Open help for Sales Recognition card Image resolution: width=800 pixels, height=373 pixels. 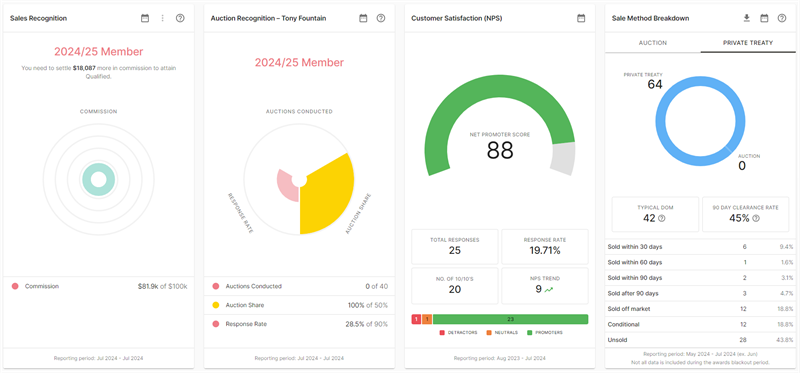pyautogui.click(x=180, y=18)
